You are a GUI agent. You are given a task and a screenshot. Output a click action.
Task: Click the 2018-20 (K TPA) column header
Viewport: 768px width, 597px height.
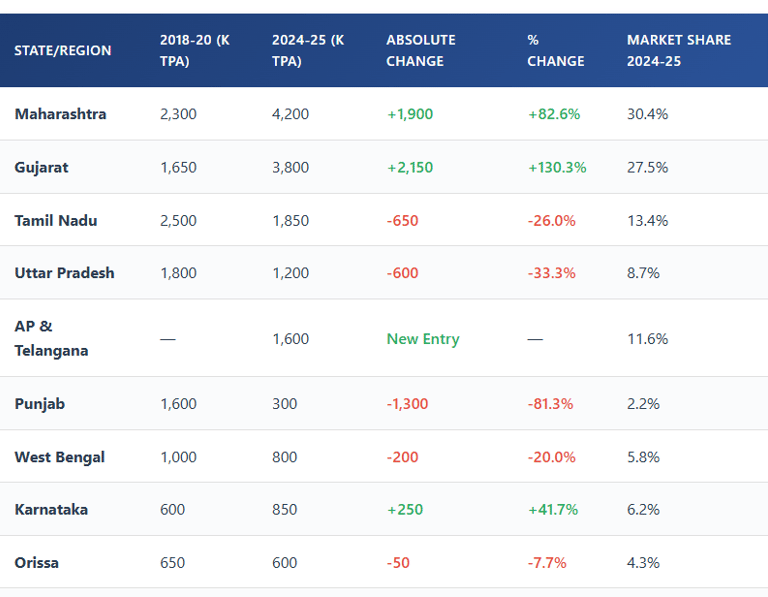[x=194, y=50]
